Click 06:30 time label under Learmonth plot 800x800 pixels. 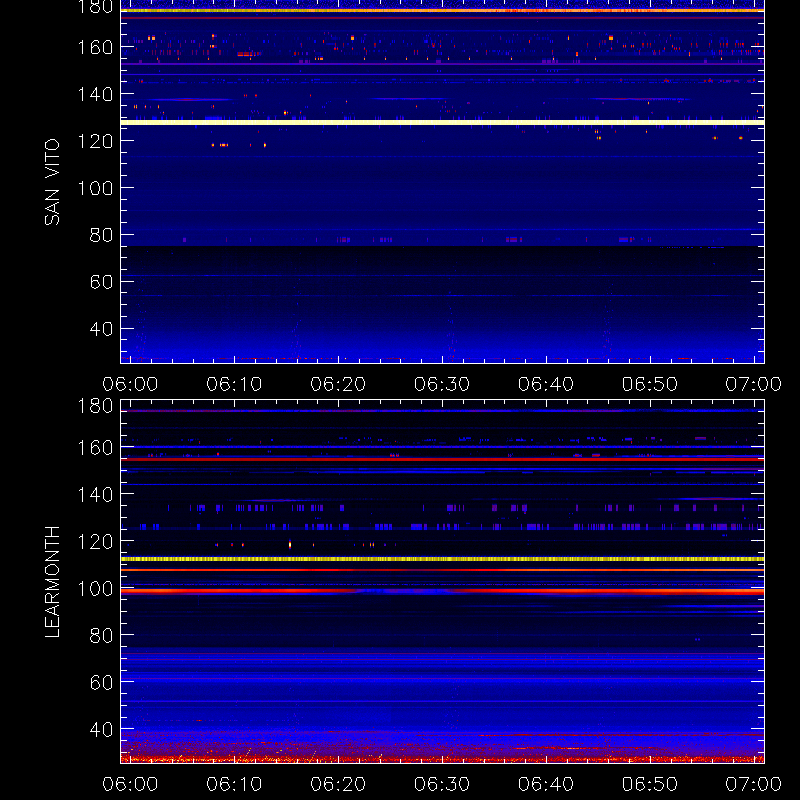[x=442, y=784]
